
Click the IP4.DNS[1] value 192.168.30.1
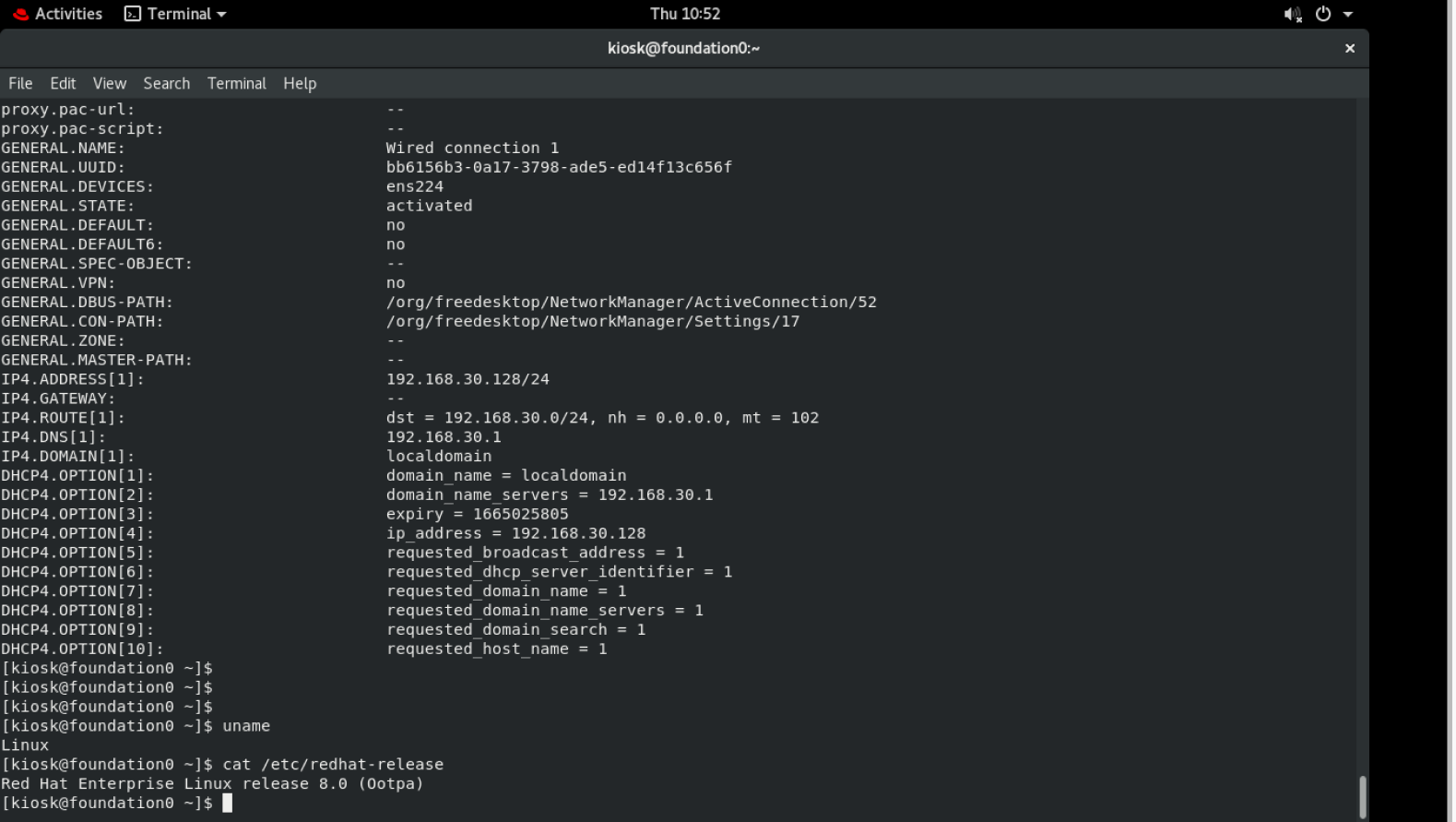[x=444, y=437]
